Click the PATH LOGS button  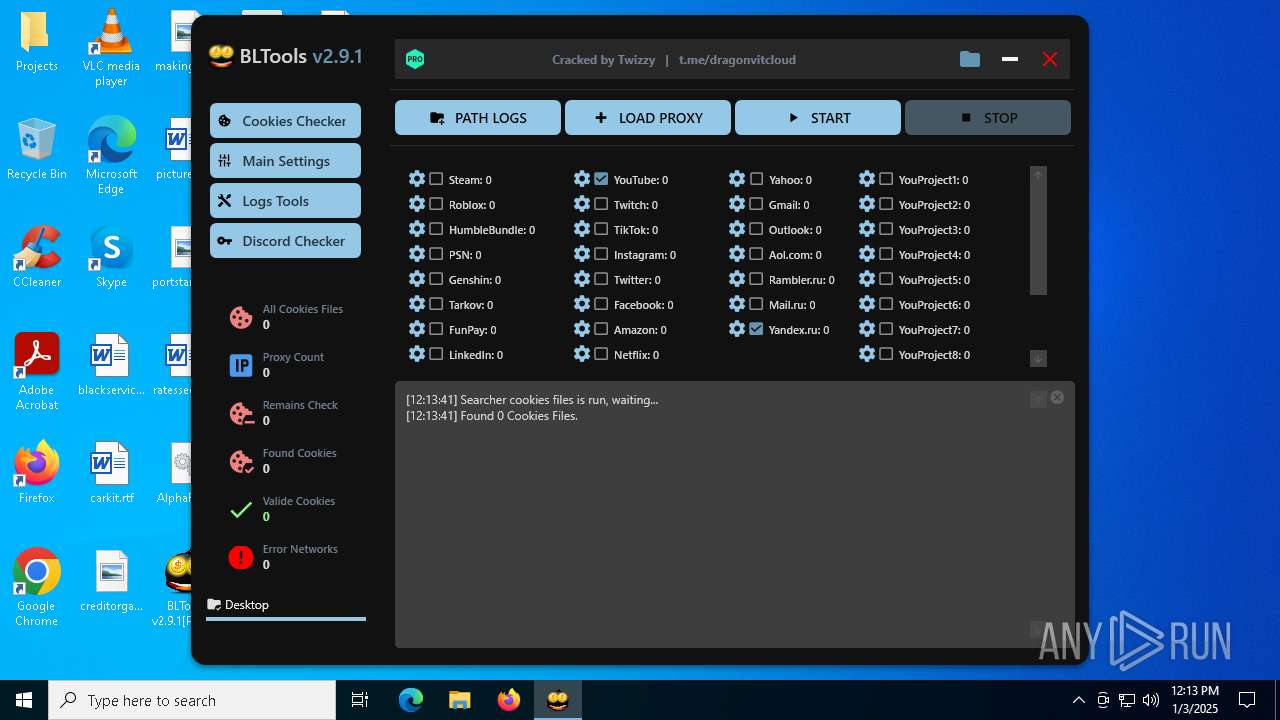pyautogui.click(x=478, y=117)
